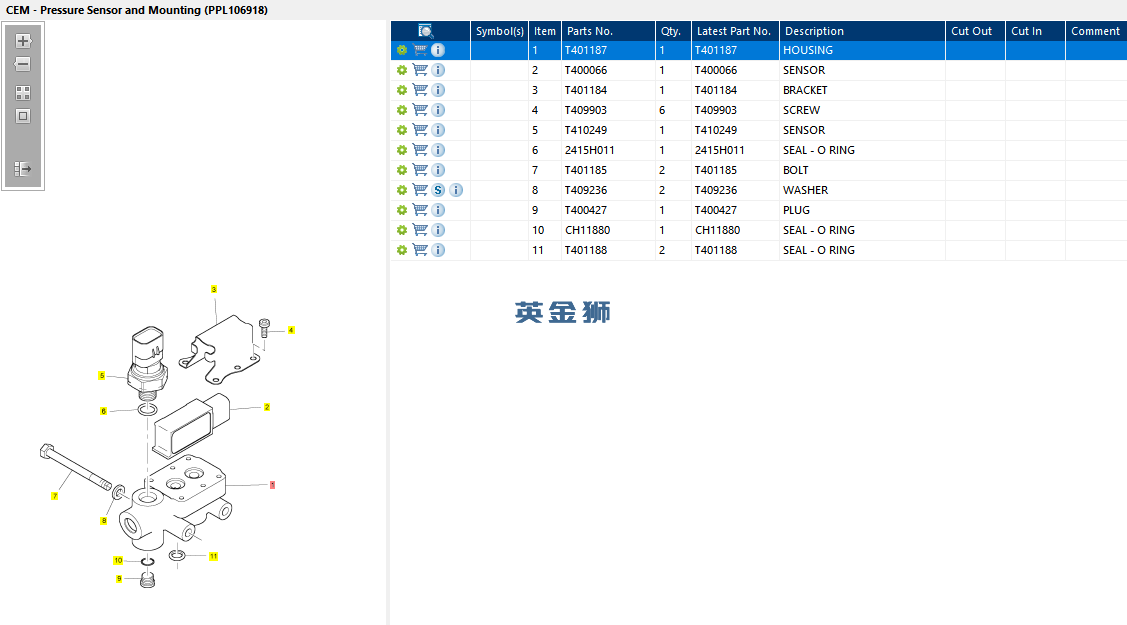The height and width of the screenshot is (625, 1127).
Task: Select callout 2 on the diagram
Action: point(267,407)
